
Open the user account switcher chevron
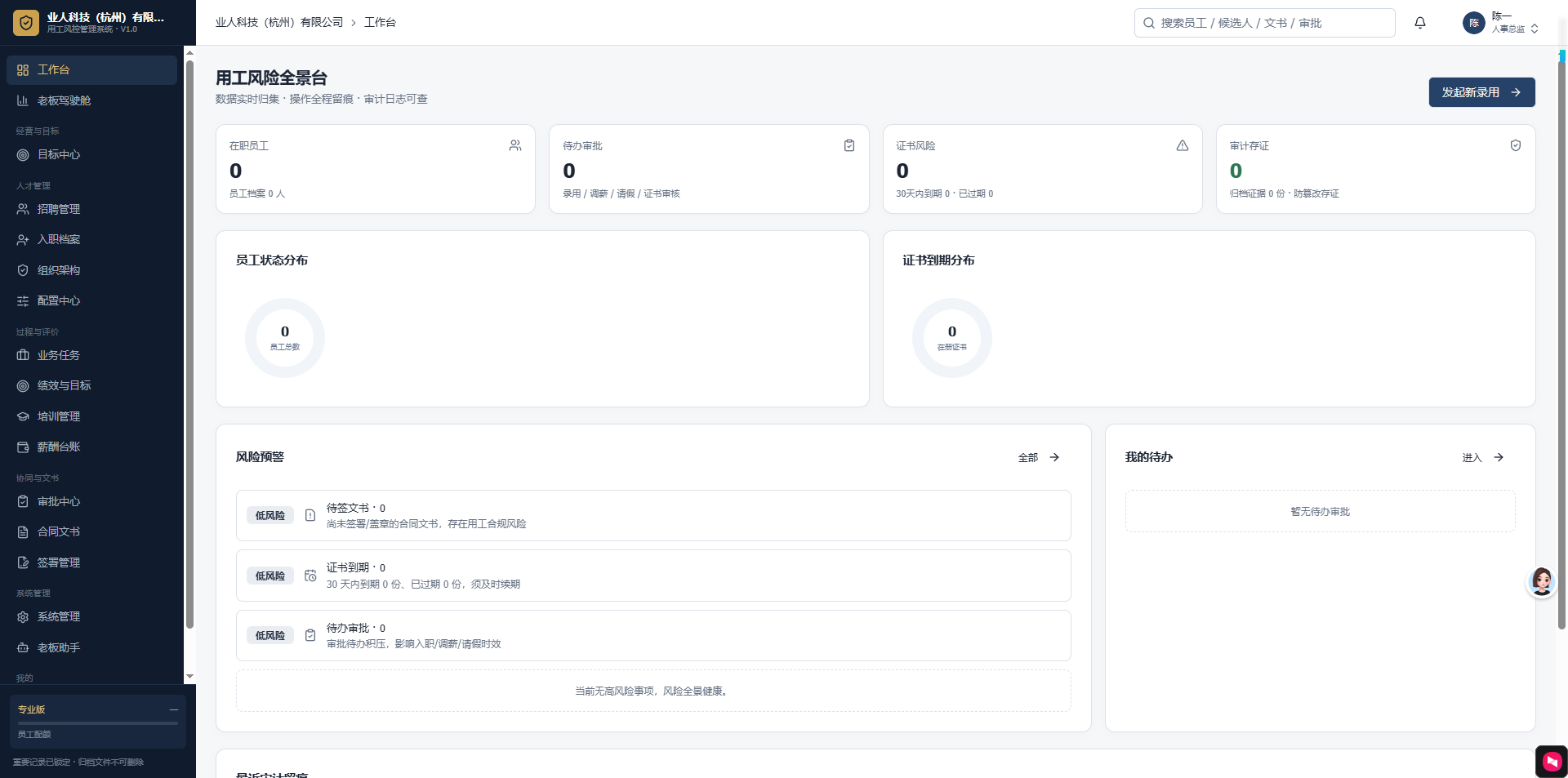[x=1535, y=29]
